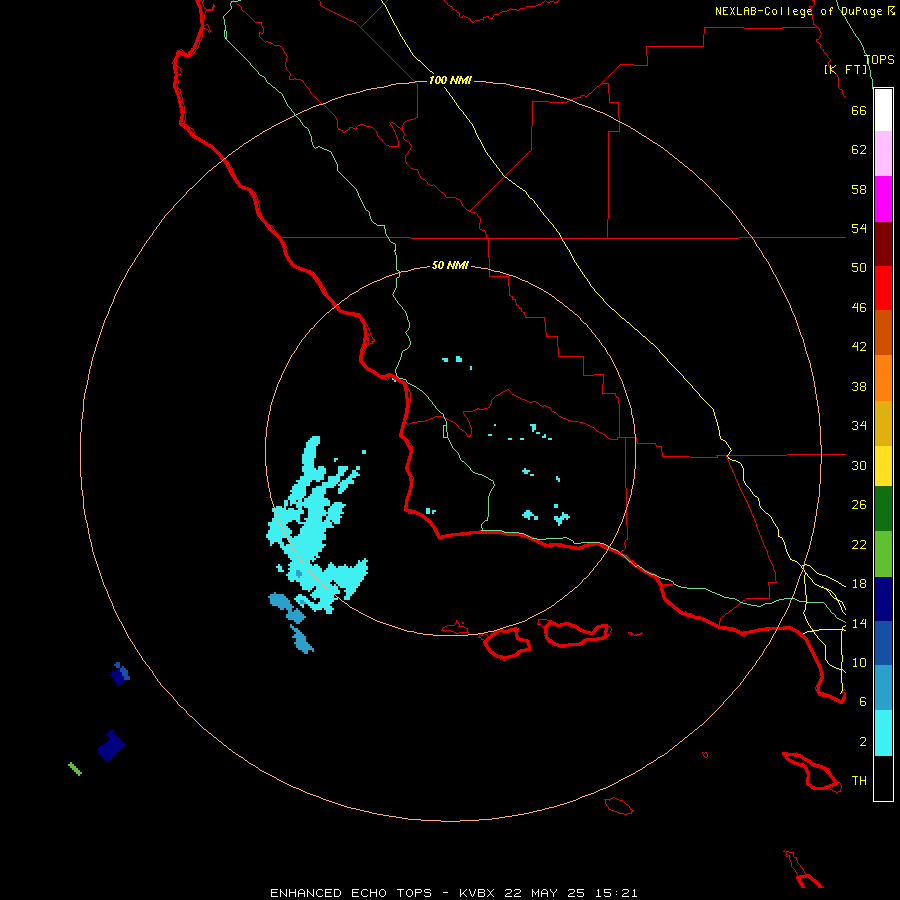The height and width of the screenshot is (900, 900).
Task: Click the legend value "10"
Action: [x=859, y=662]
